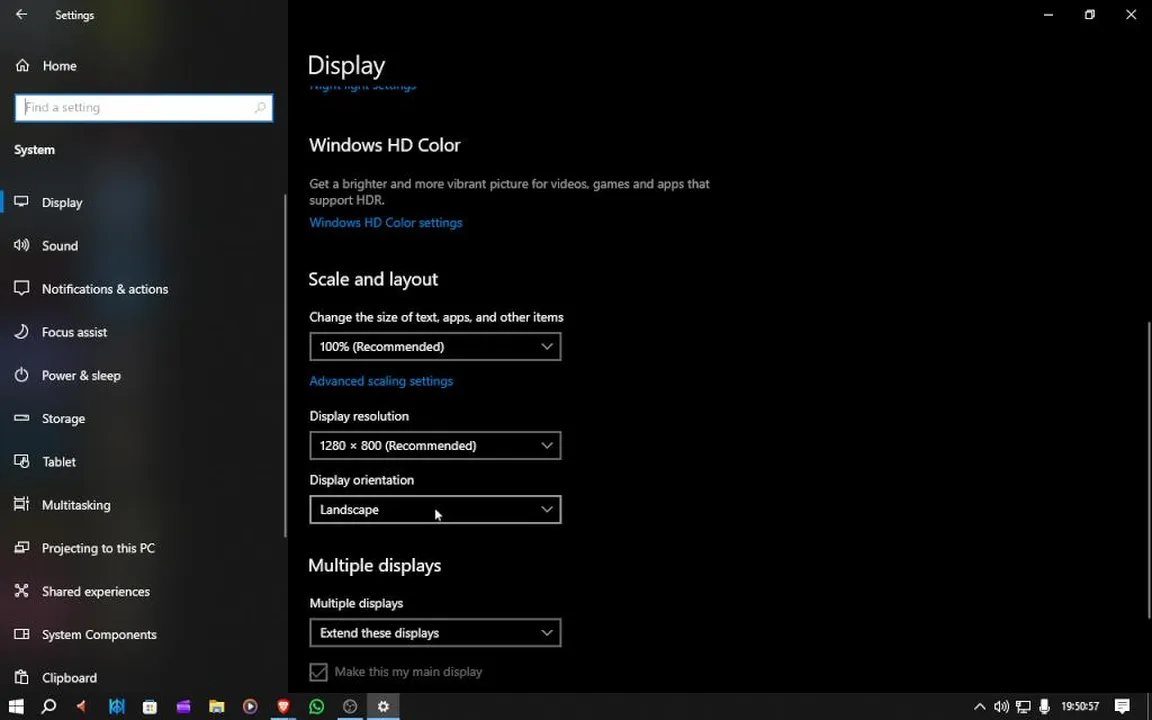Open WhatsApp from taskbar
Viewport: 1152px width, 720px height.
coord(317,706)
